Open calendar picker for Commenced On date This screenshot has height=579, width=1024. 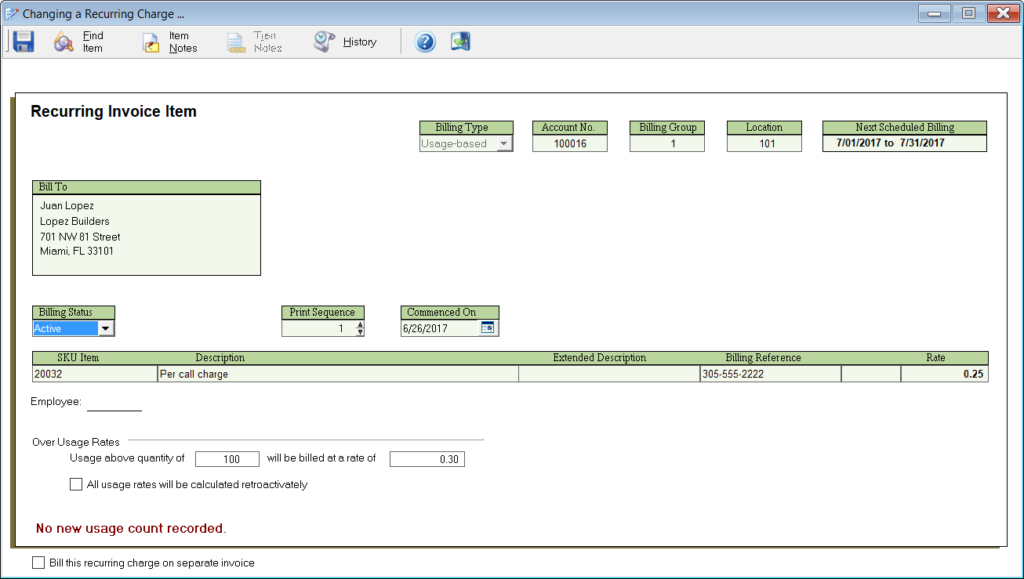tap(488, 328)
